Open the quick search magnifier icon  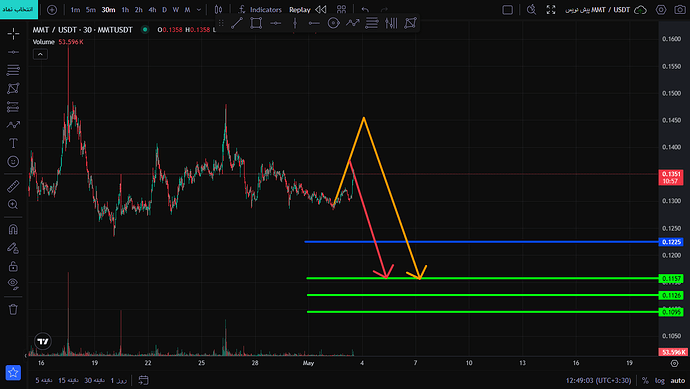coord(532,10)
